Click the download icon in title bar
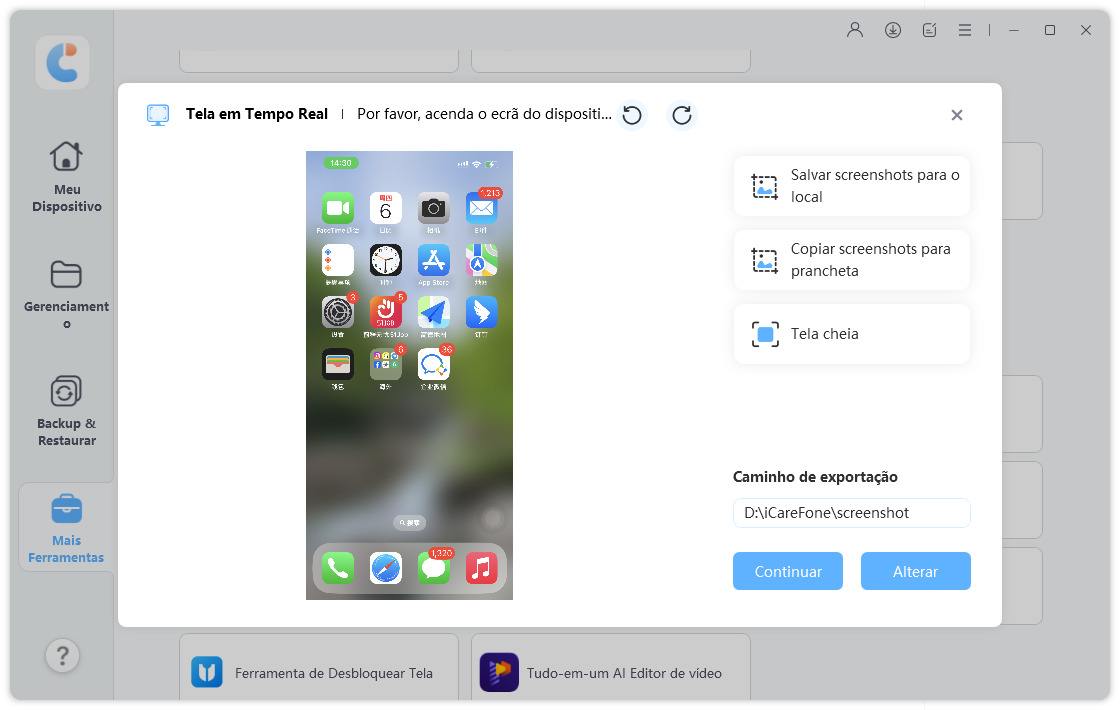Viewport: 1120px width, 710px height. pyautogui.click(x=893, y=30)
